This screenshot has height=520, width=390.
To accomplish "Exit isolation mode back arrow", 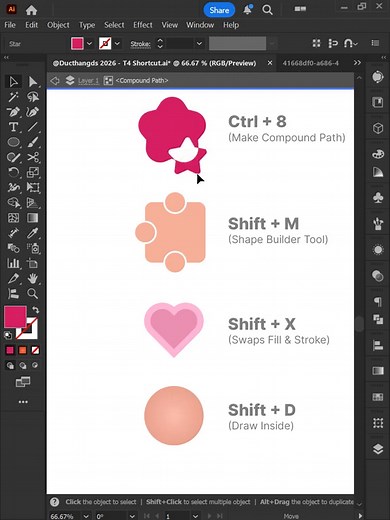I will tap(55, 81).
